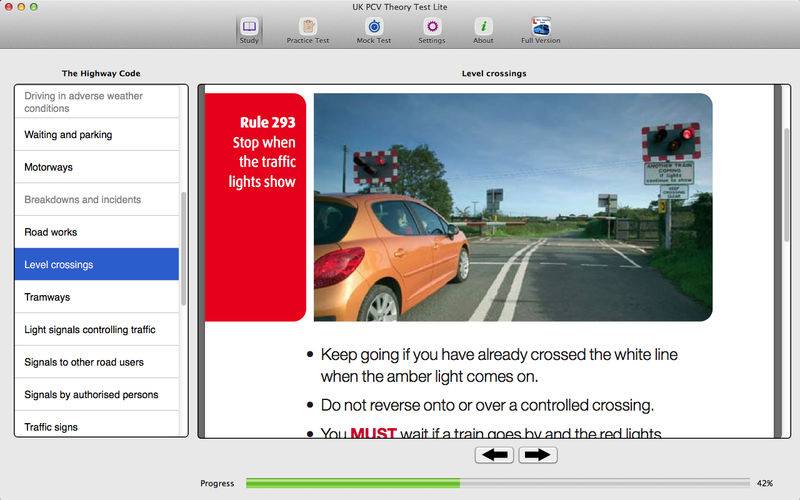Select Light signals controlling traffic

point(97,330)
